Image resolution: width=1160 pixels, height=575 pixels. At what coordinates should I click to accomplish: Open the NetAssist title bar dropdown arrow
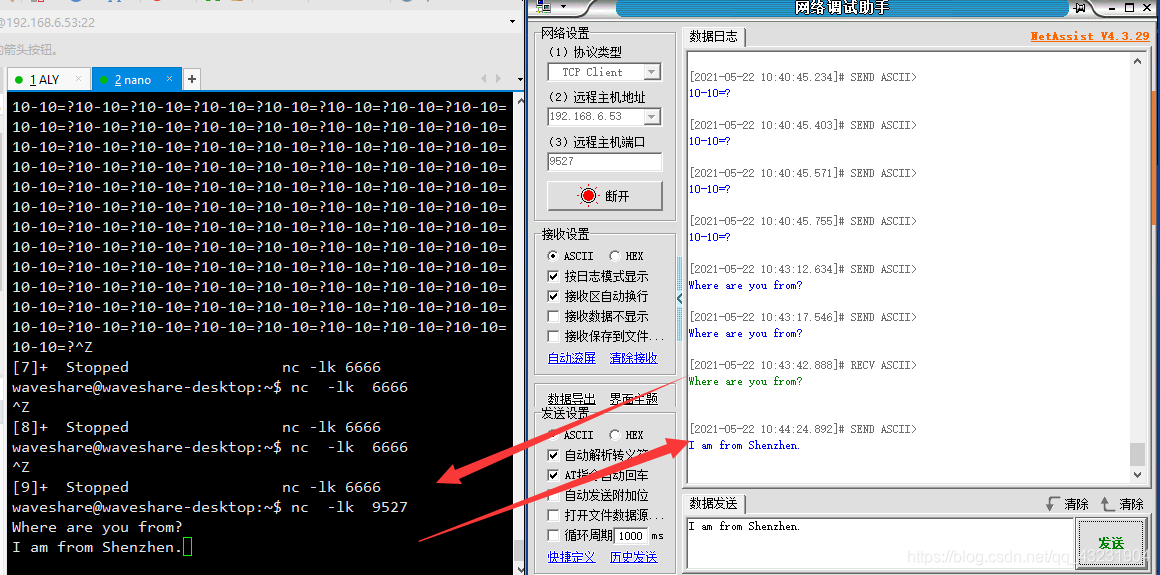pyautogui.click(x=563, y=7)
